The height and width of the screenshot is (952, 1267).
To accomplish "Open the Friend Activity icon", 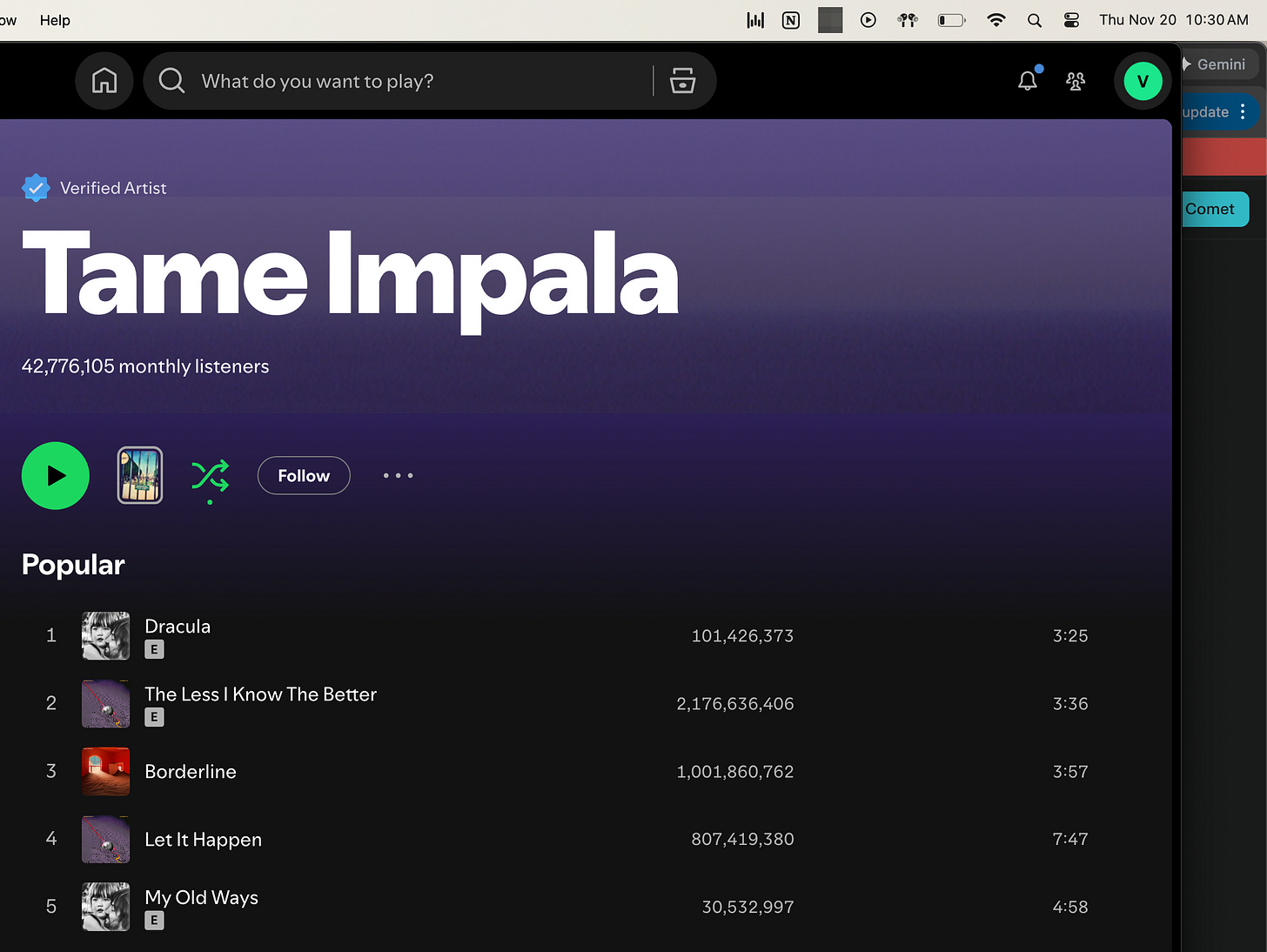I will 1076,81.
